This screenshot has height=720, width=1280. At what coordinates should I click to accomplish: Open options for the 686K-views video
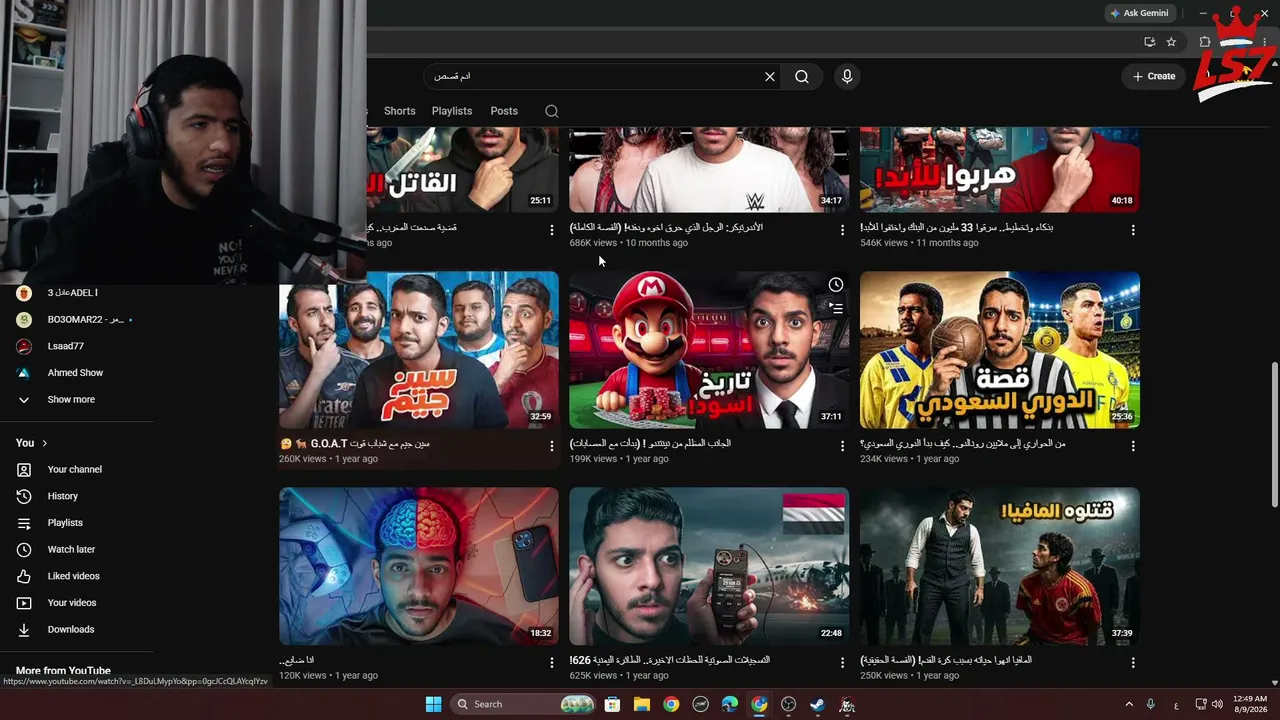[842, 230]
